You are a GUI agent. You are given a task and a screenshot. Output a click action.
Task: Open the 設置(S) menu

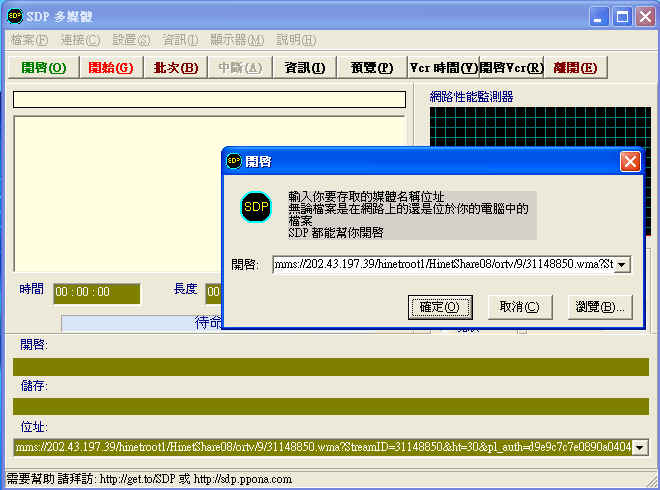pyautogui.click(x=131, y=40)
